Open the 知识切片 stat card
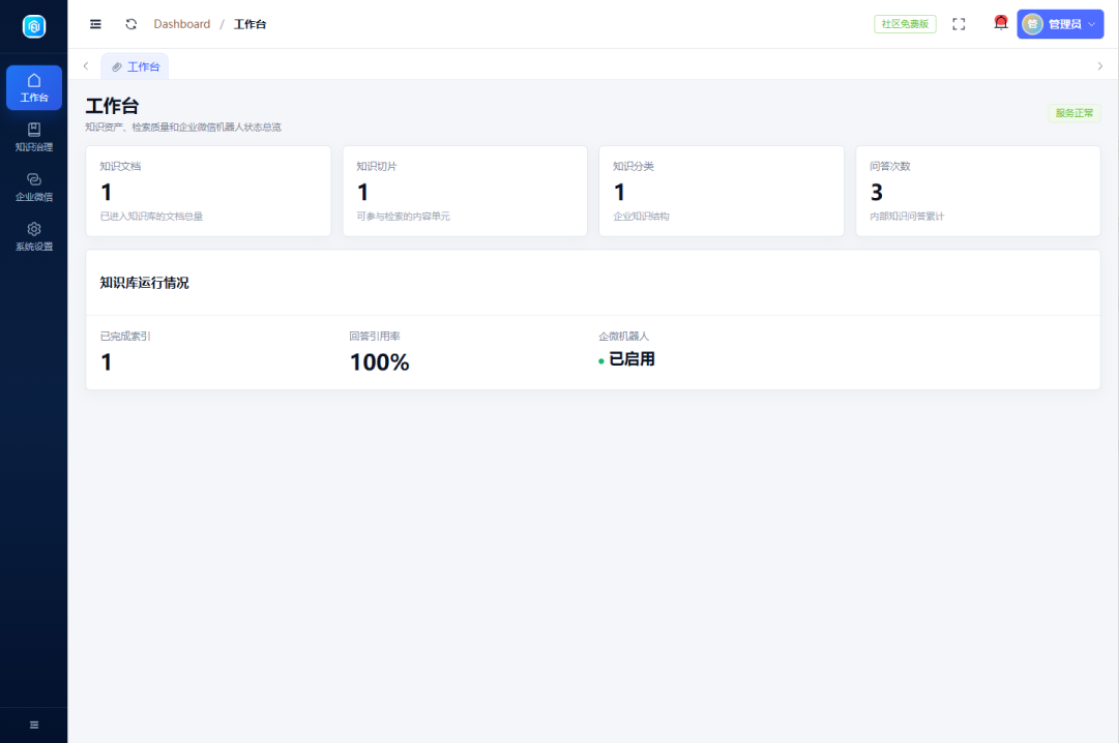Screen dimensions: 1119x743 click(465, 191)
